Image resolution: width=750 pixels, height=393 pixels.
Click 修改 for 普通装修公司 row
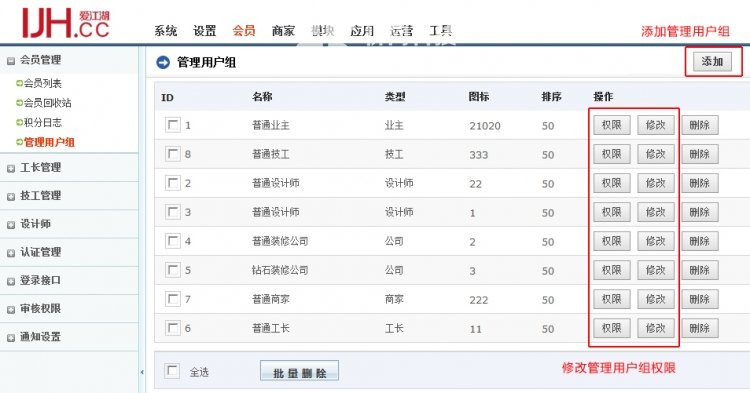pos(656,241)
